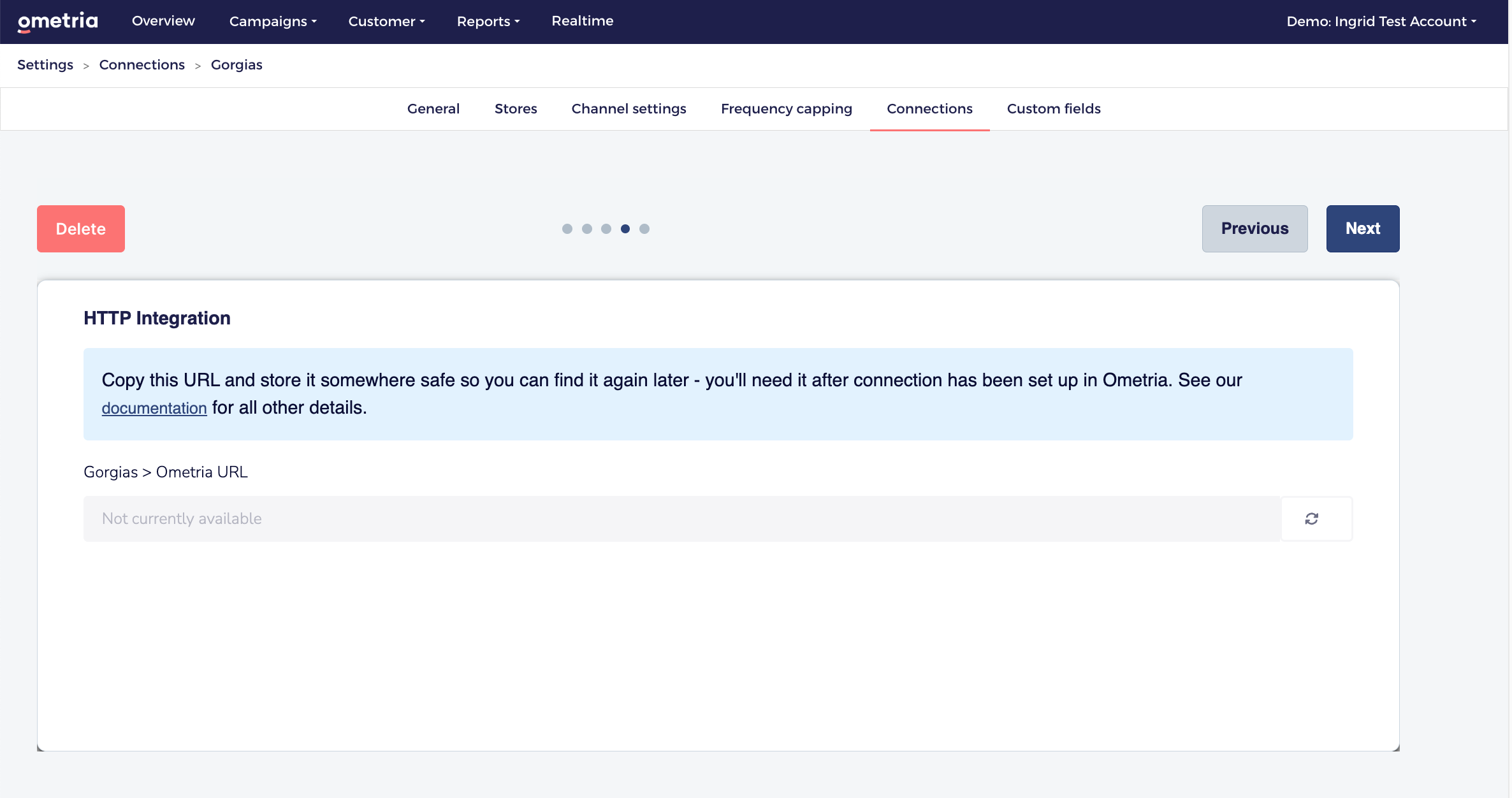Switch to the Channel settings tab
This screenshot has width=1512, height=798.
point(629,109)
